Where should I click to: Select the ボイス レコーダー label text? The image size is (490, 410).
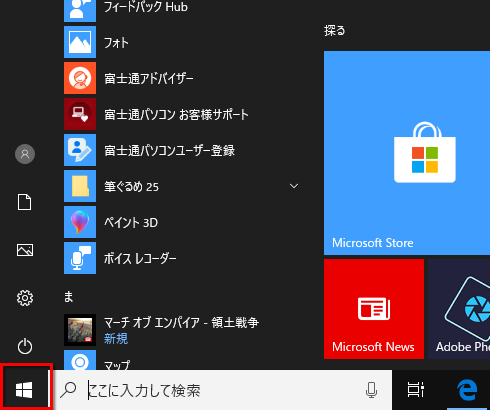click(140, 259)
